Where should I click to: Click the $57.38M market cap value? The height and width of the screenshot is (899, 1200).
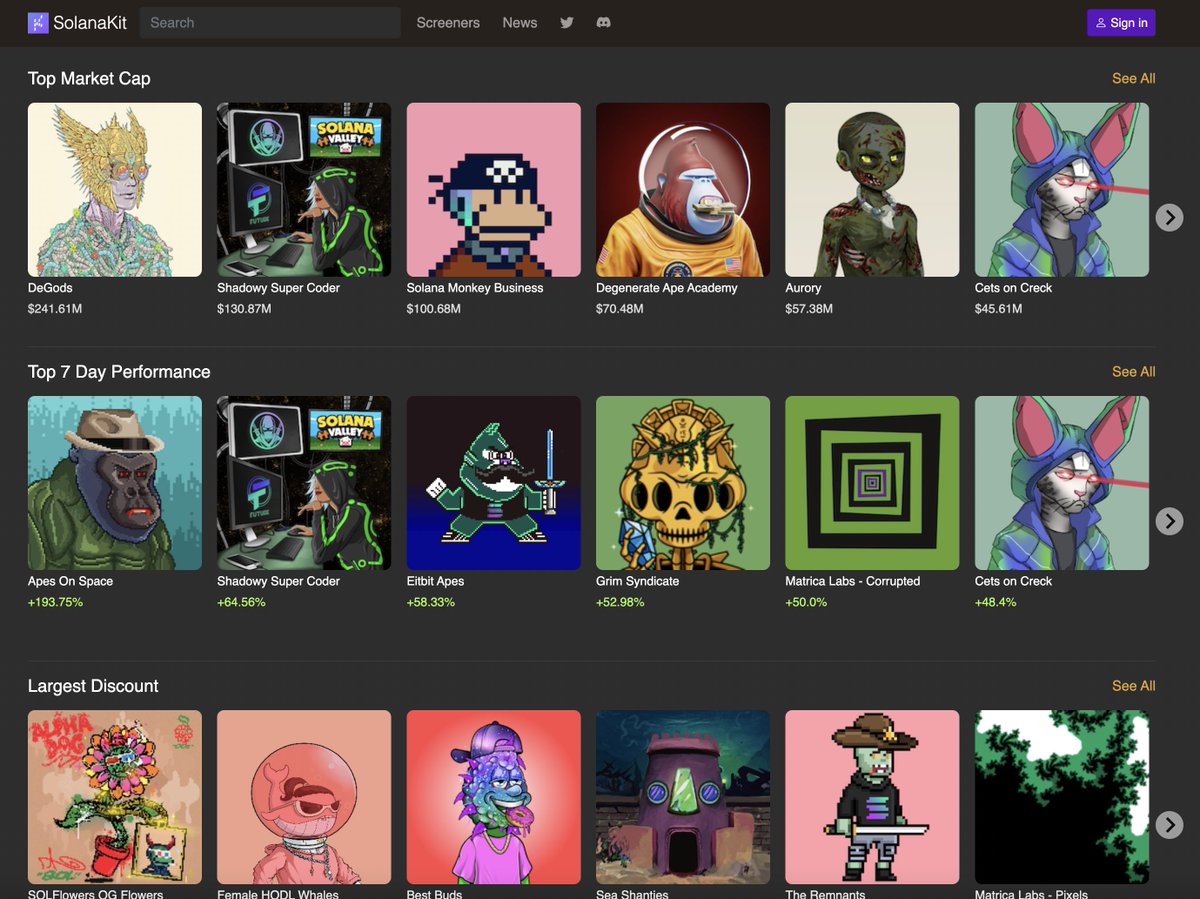coord(810,309)
